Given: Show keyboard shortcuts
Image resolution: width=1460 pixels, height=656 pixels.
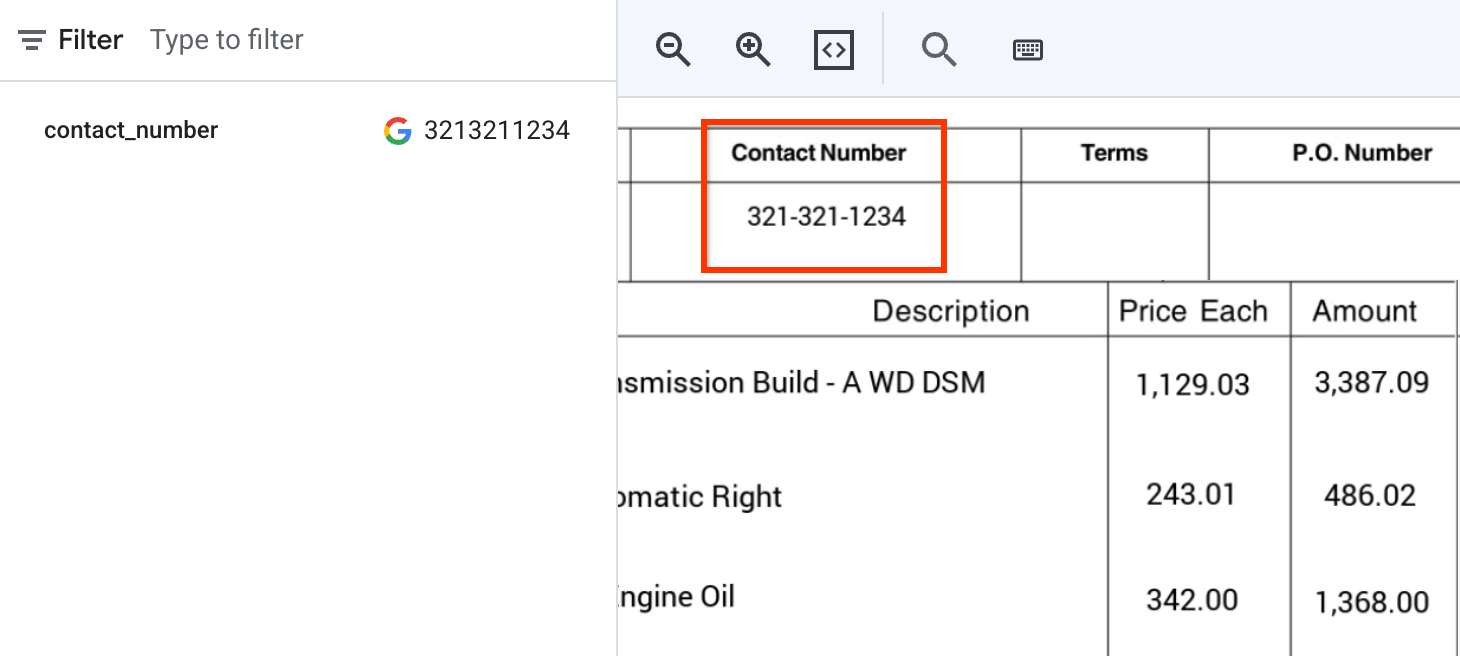Looking at the screenshot, I should (x=1028, y=49).
